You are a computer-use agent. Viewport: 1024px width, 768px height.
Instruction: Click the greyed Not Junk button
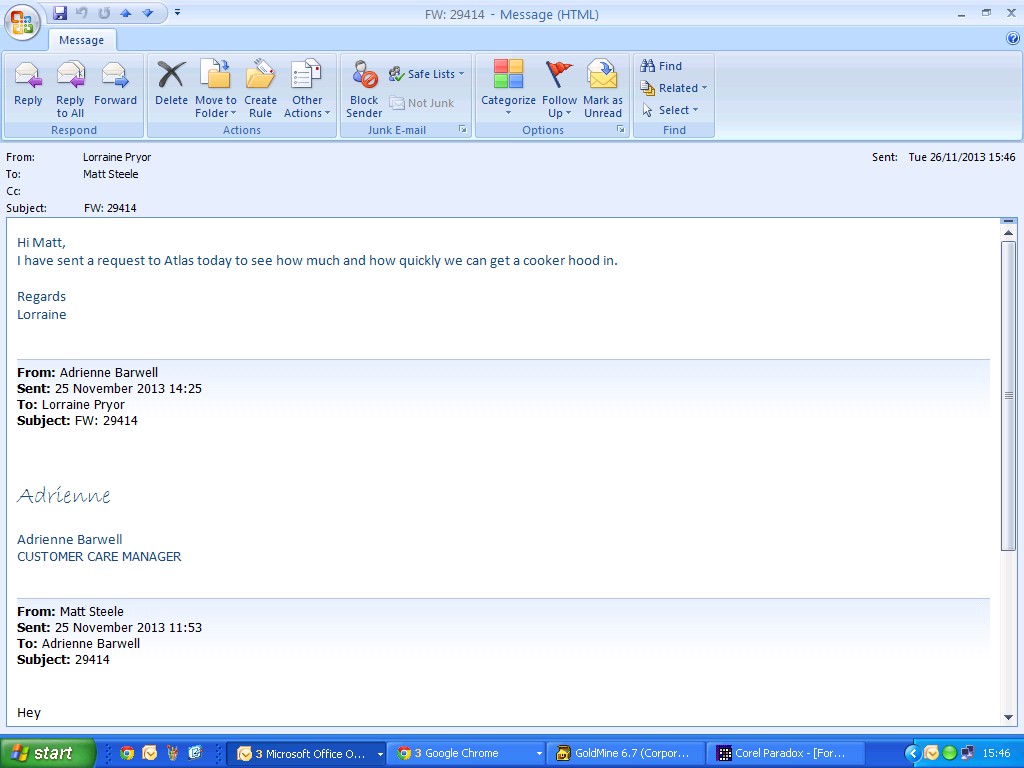pos(422,103)
